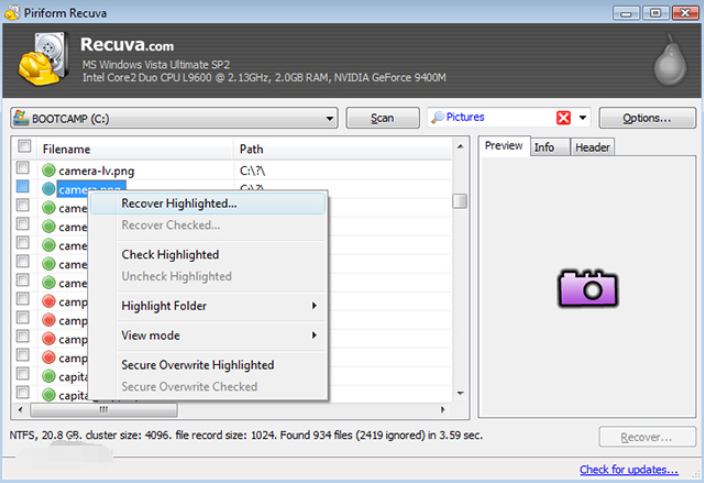Screen dimensions: 704x483
Task: Click the Recover... button
Action: coord(647,437)
